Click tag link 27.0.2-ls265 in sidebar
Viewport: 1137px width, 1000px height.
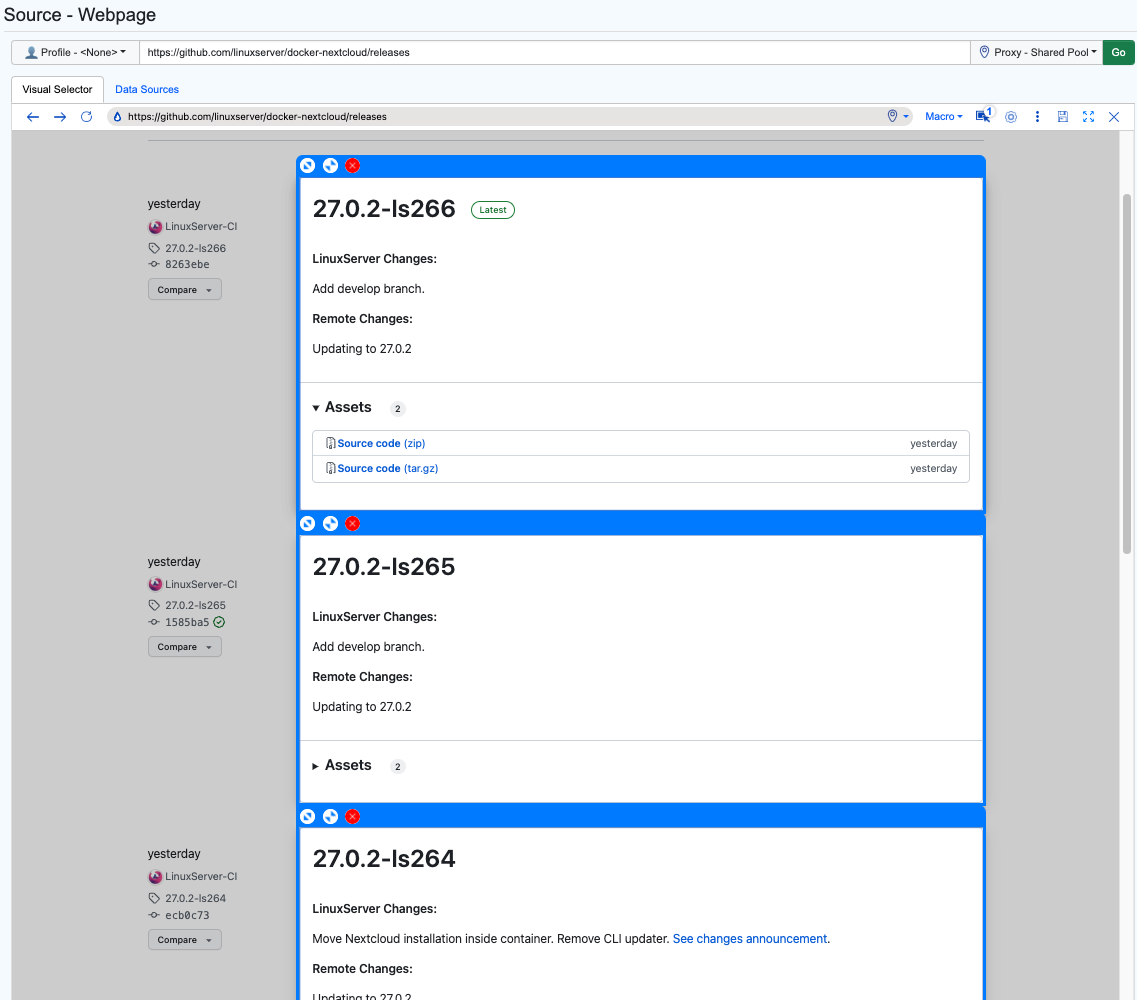195,606
